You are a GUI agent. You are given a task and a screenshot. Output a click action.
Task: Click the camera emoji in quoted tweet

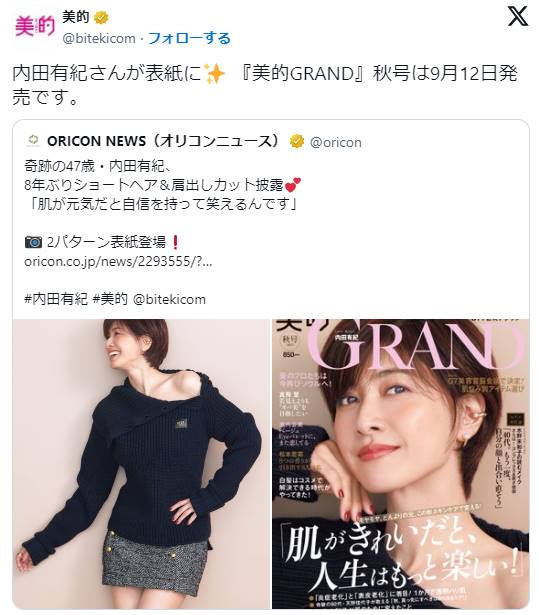pyautogui.click(x=33, y=242)
